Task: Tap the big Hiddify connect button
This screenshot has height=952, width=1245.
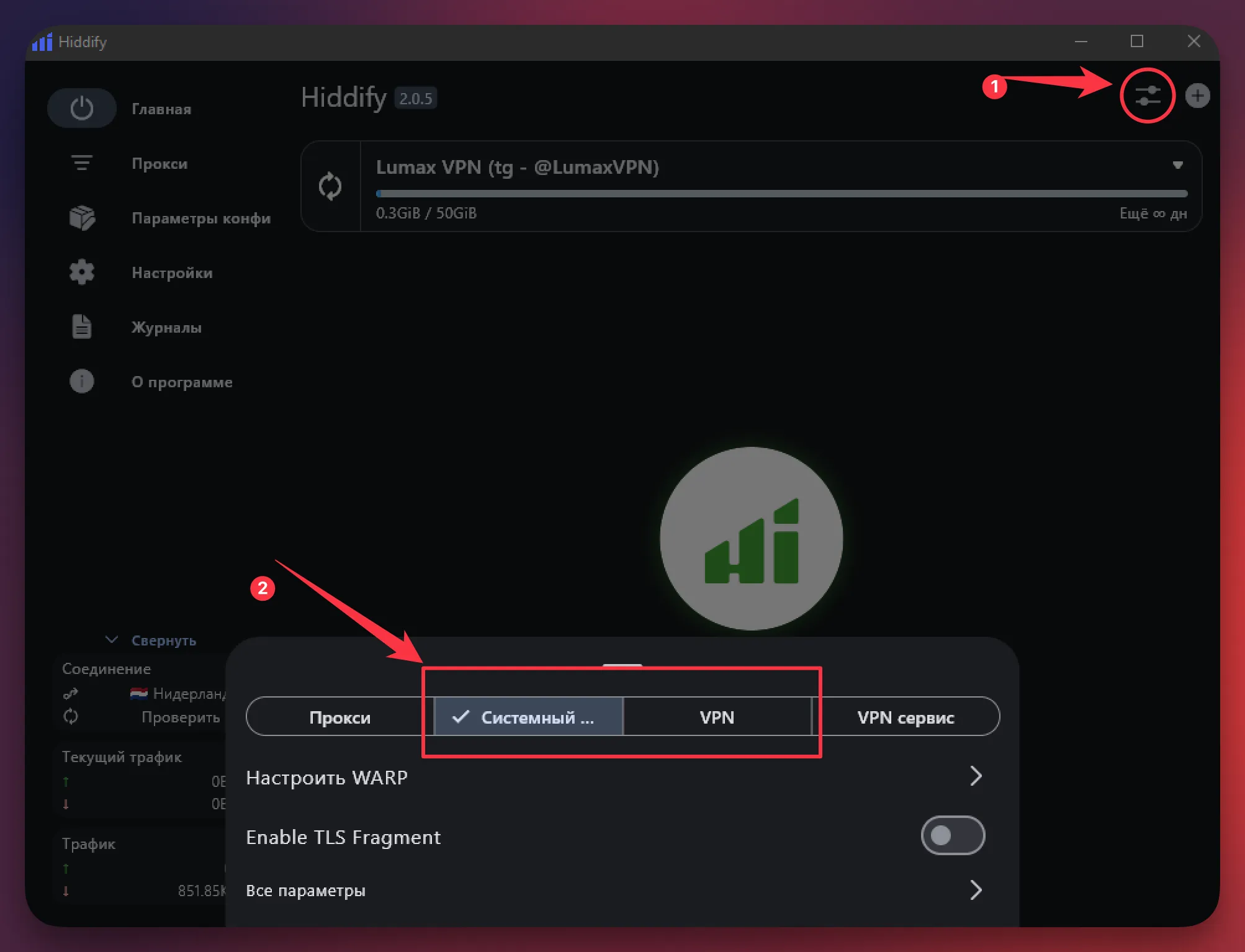Action: [751, 539]
